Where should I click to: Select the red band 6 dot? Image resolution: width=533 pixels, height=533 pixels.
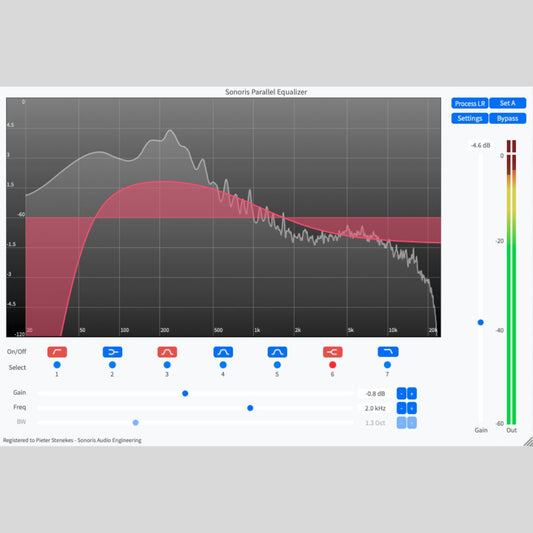point(333,365)
